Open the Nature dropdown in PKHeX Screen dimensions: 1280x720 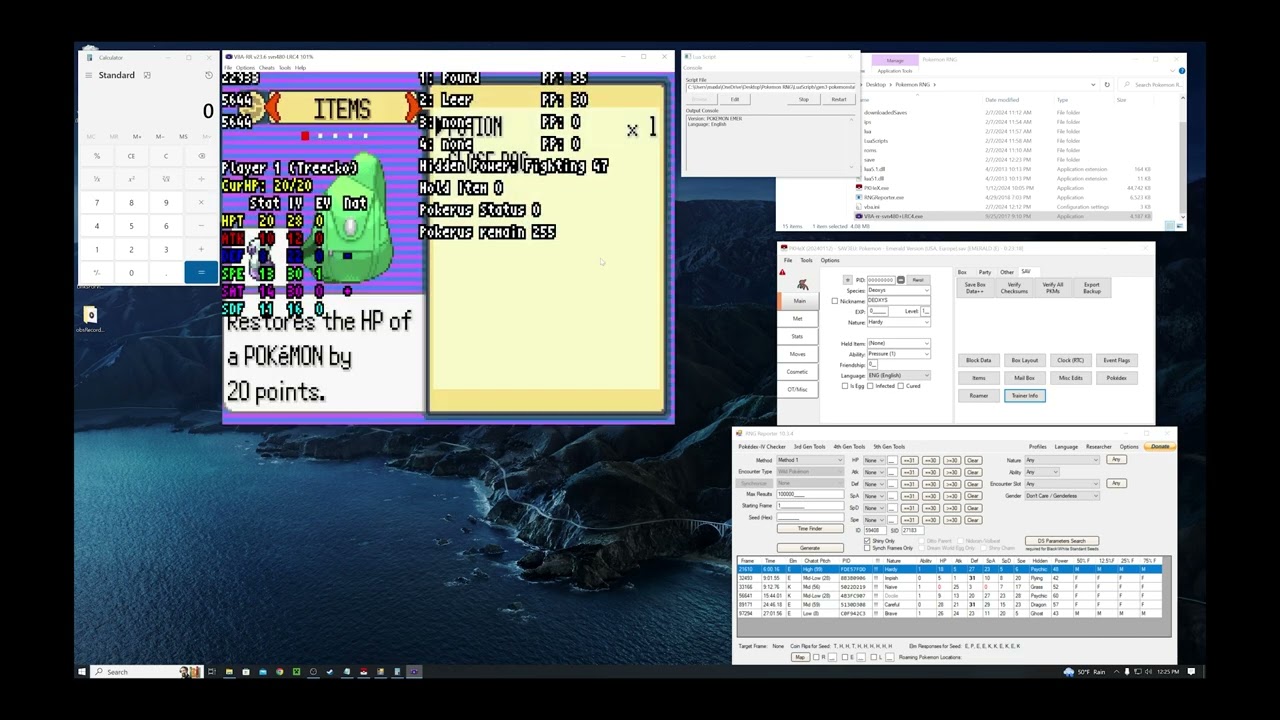(x=898, y=322)
